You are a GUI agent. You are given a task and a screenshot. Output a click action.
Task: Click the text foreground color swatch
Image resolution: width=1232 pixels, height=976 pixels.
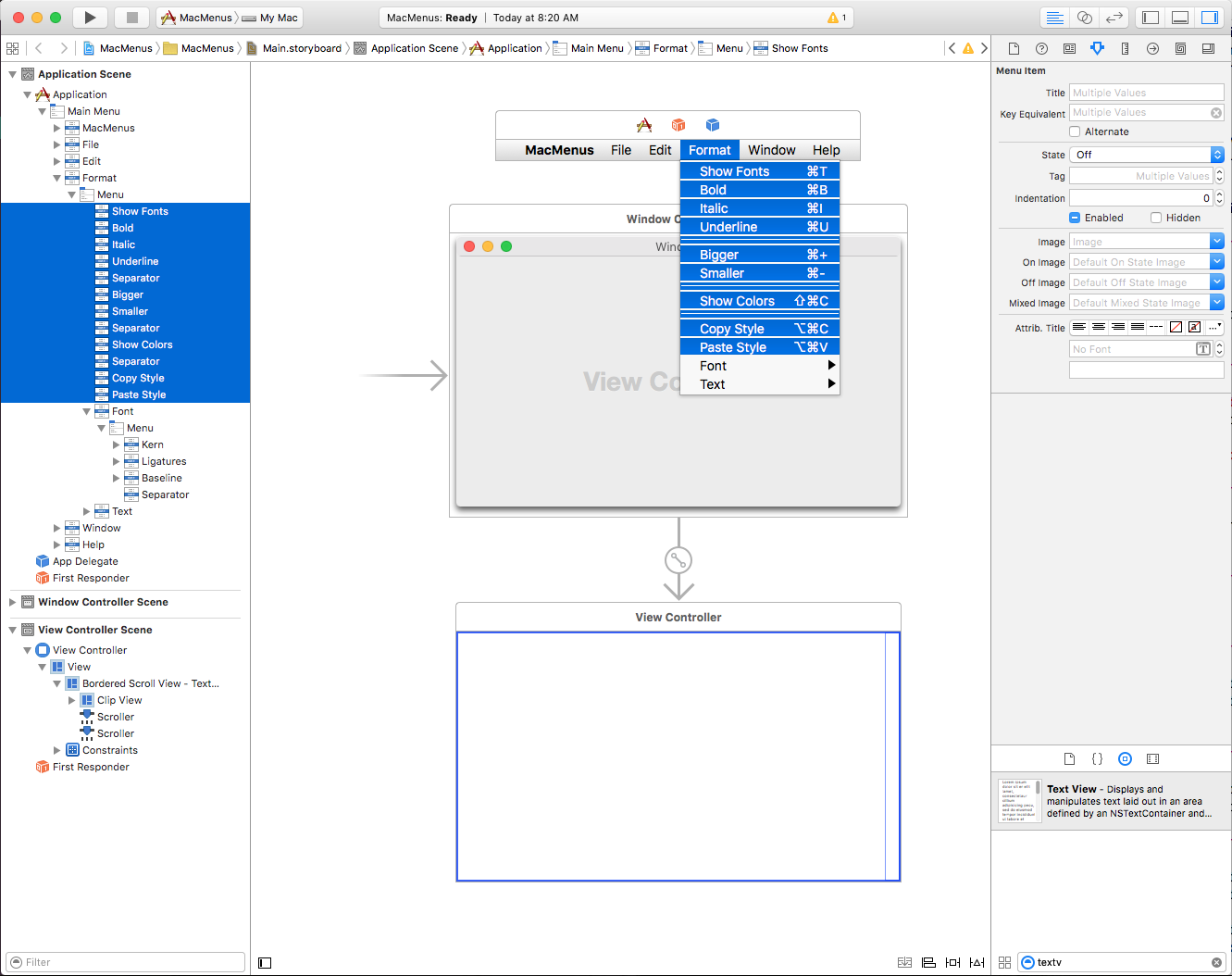click(1176, 327)
